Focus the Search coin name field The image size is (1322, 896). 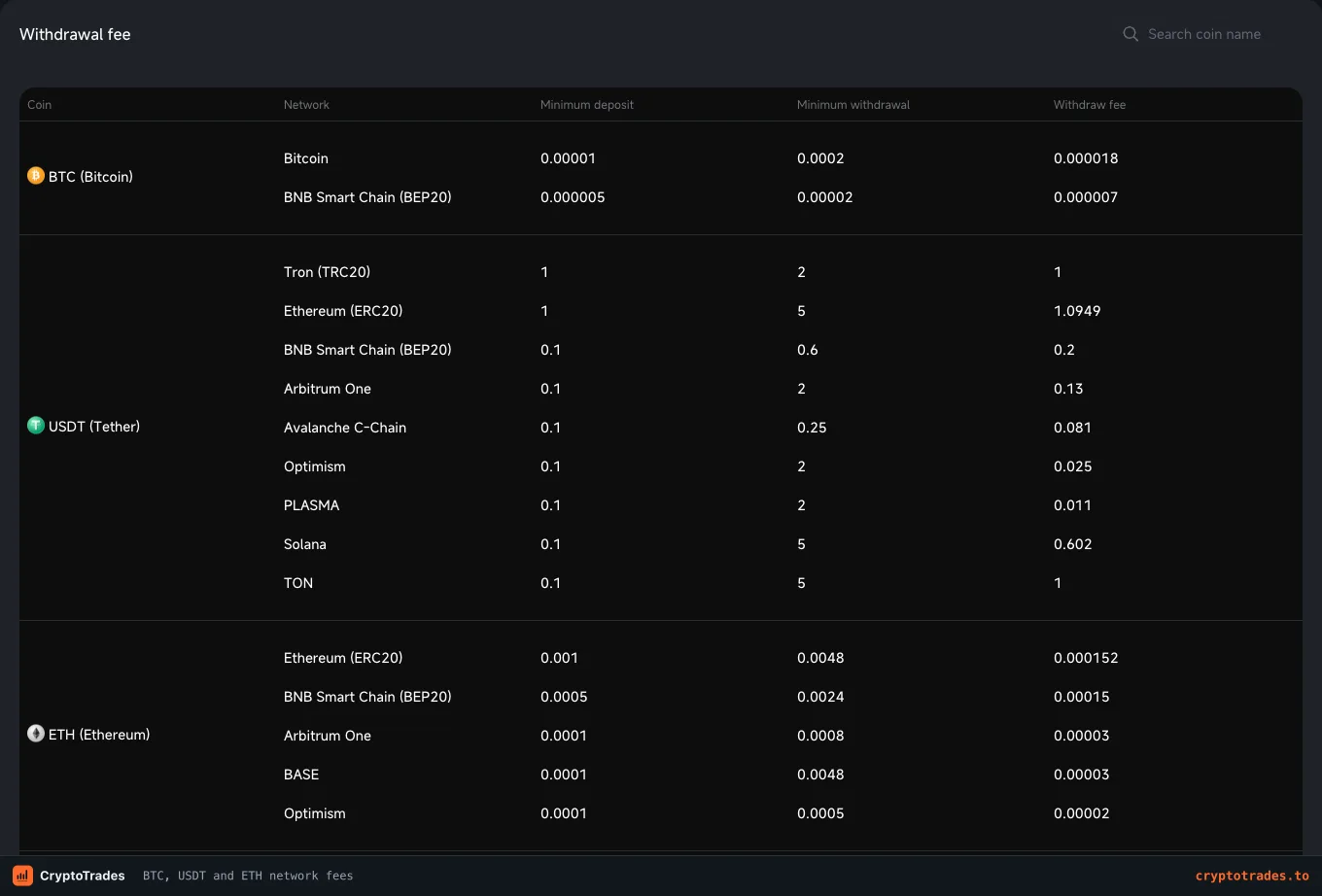point(1204,34)
